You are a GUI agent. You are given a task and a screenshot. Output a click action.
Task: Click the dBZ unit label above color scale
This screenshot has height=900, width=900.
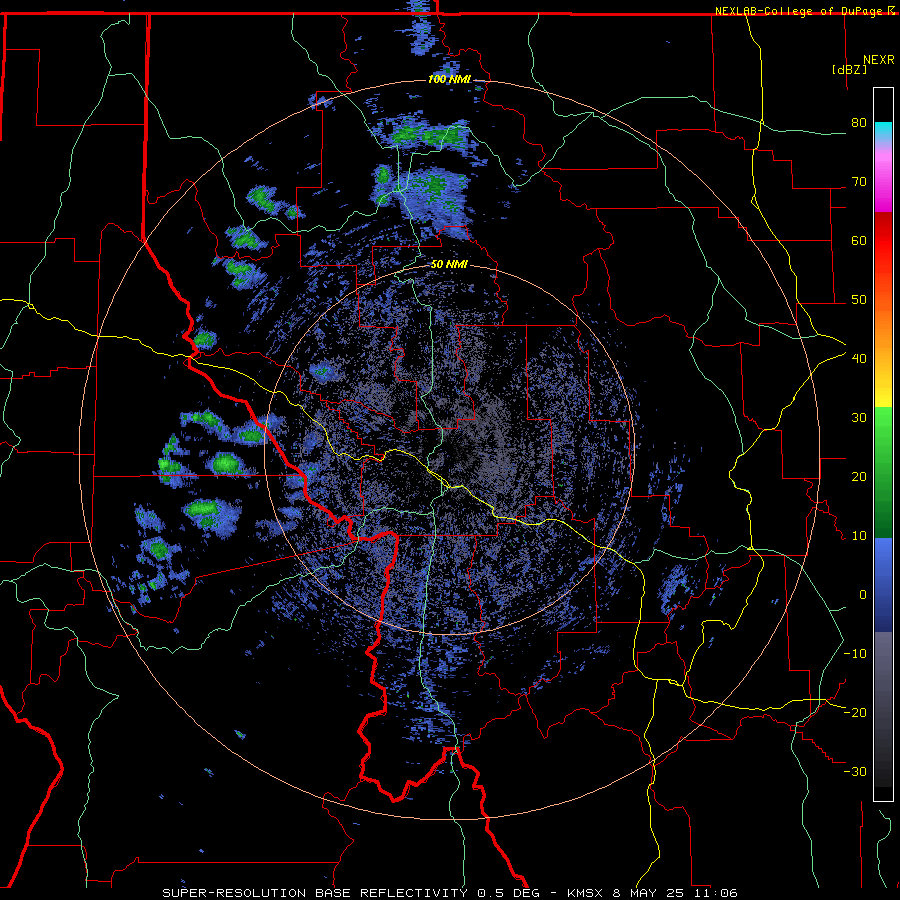point(849,69)
